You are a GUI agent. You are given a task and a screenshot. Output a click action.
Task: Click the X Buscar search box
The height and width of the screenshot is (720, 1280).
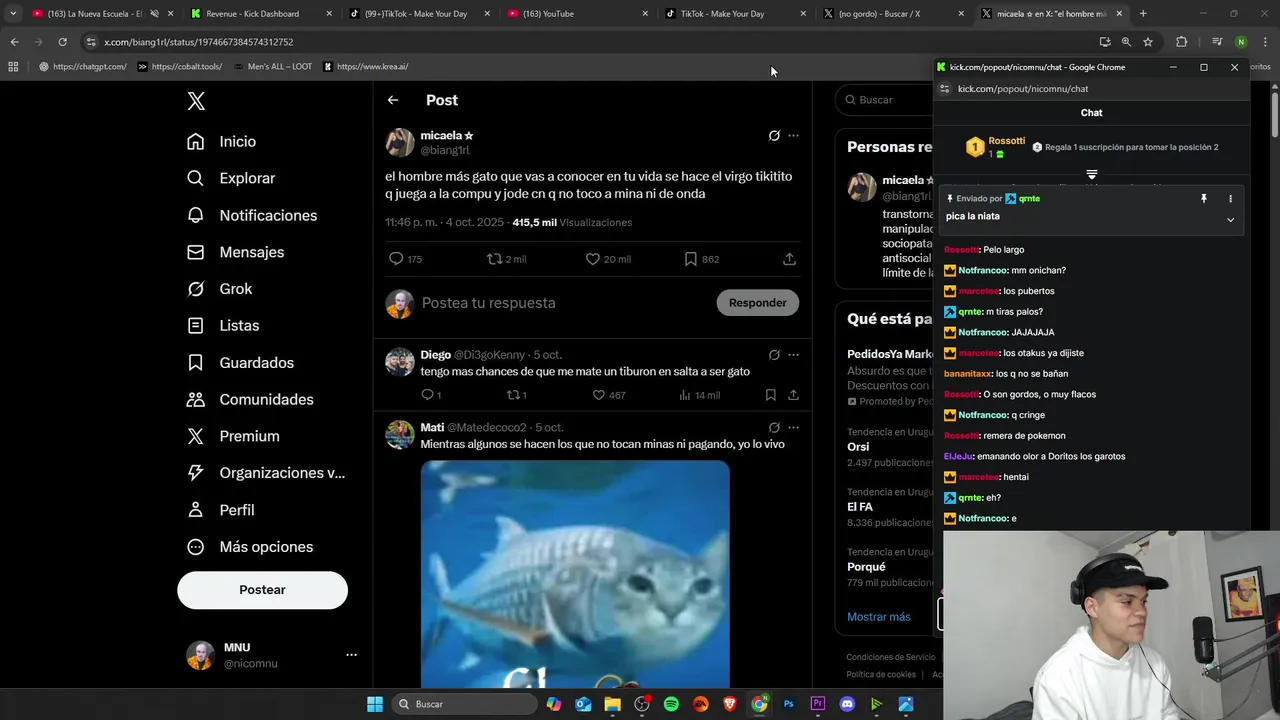(x=885, y=100)
